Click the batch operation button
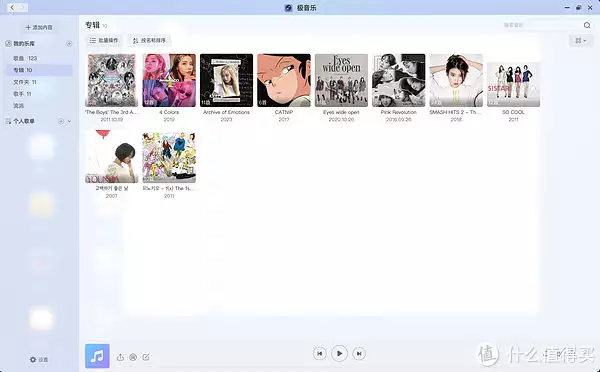Viewport: 600px width, 372px height. [x=104, y=40]
